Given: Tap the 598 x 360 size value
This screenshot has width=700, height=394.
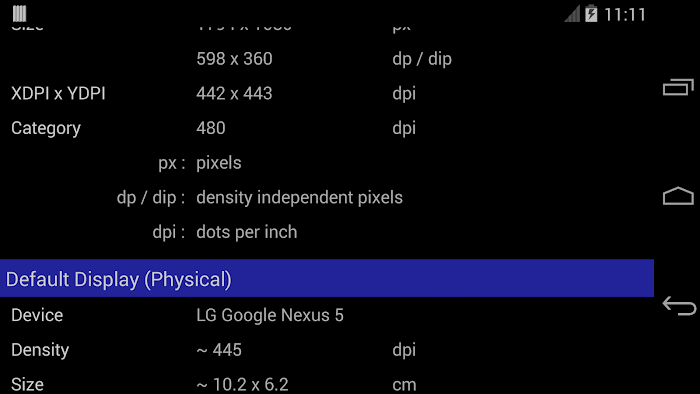Looking at the screenshot, I should tap(234, 59).
